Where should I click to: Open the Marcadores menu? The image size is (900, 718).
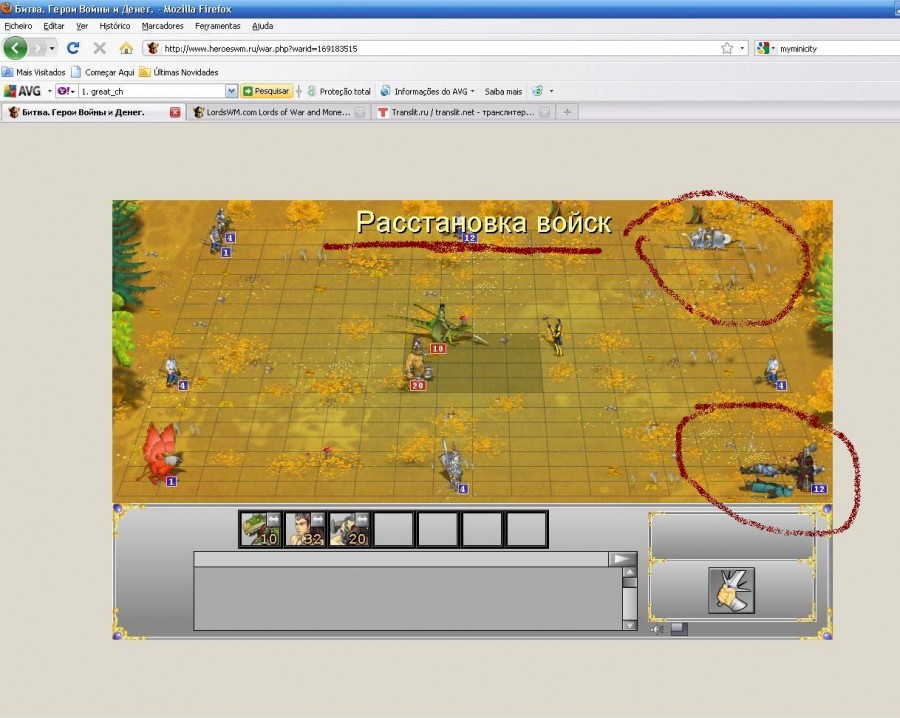(x=162, y=26)
